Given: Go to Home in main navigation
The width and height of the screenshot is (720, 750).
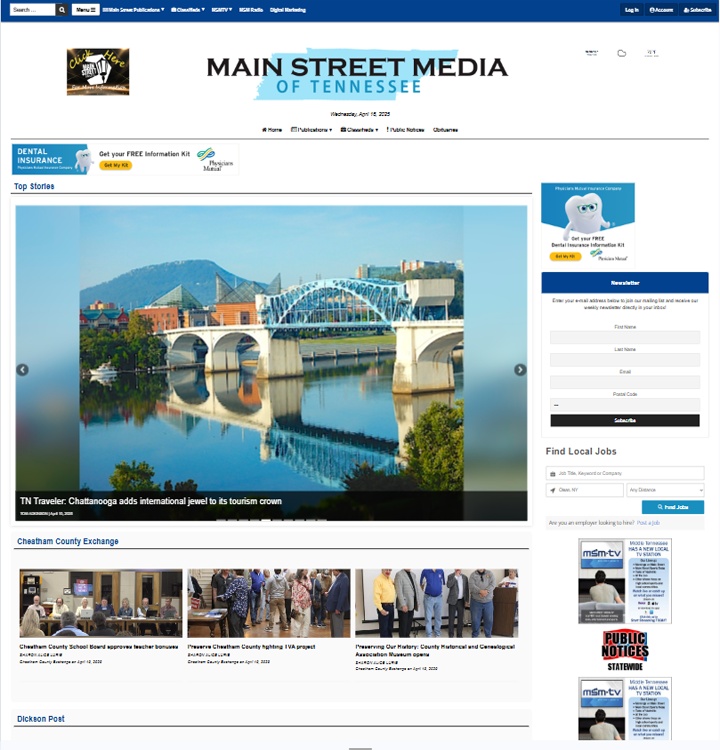Looking at the screenshot, I should pos(272,130).
